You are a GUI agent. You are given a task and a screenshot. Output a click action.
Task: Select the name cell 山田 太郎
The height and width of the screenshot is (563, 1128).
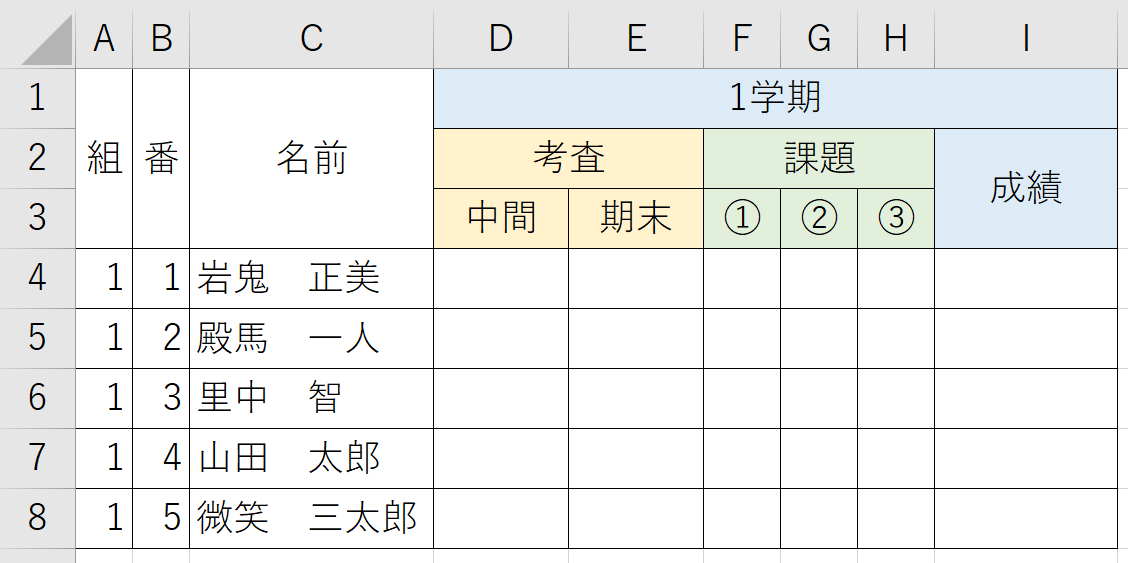coord(311,459)
